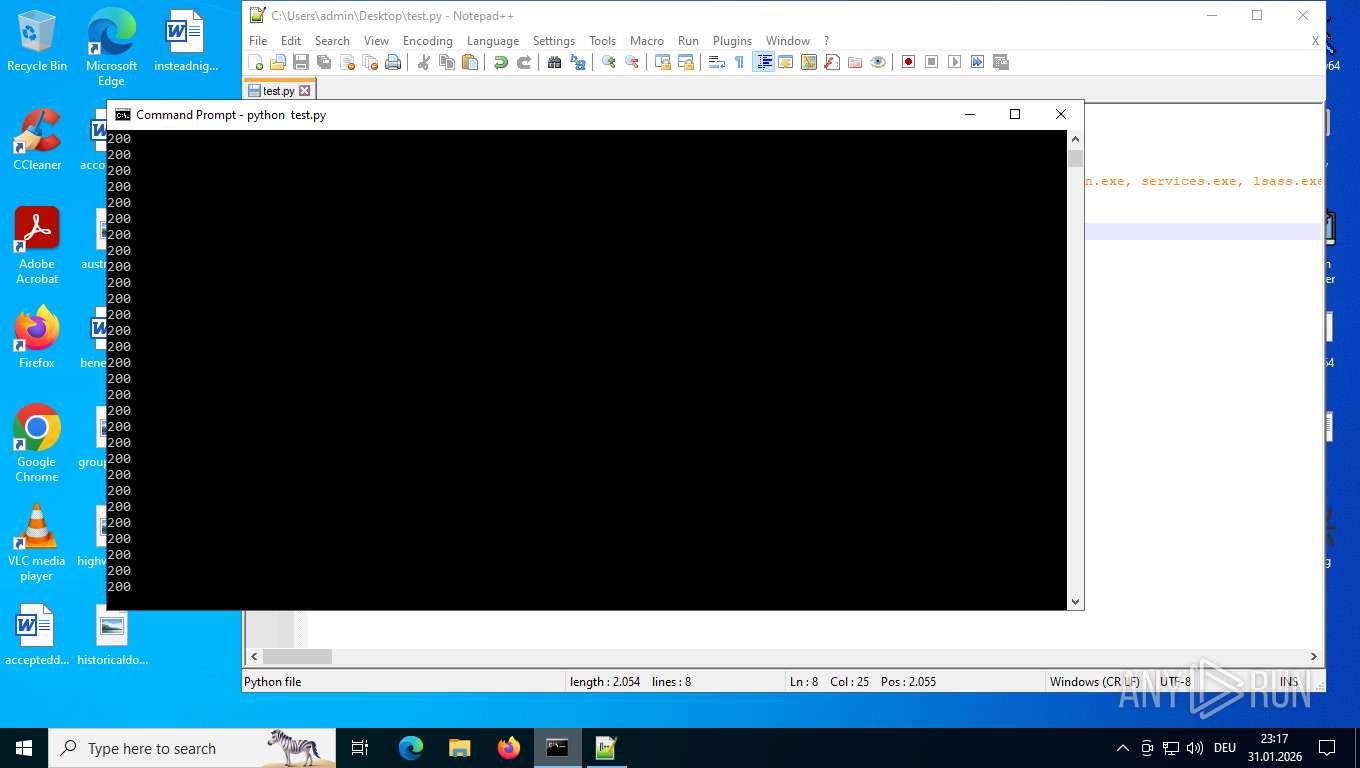Click the Copy toolbar icon
The width and height of the screenshot is (1360, 768).
pos(447,62)
